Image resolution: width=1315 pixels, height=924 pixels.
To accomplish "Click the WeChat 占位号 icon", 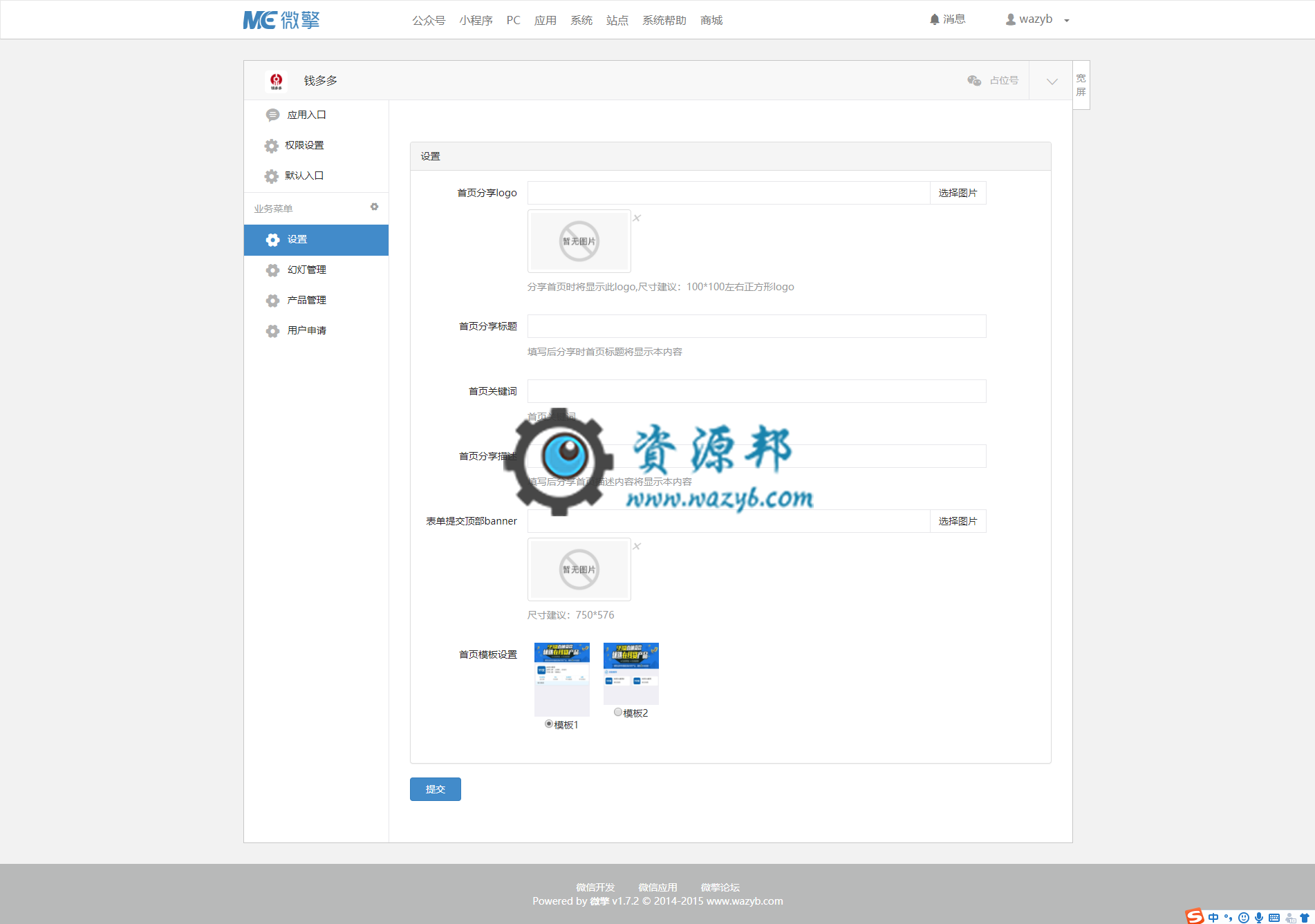I will pos(974,80).
